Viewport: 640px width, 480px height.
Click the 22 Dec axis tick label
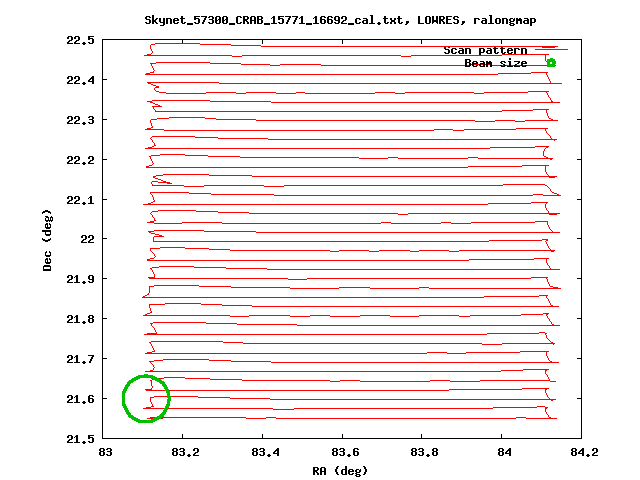87,239
